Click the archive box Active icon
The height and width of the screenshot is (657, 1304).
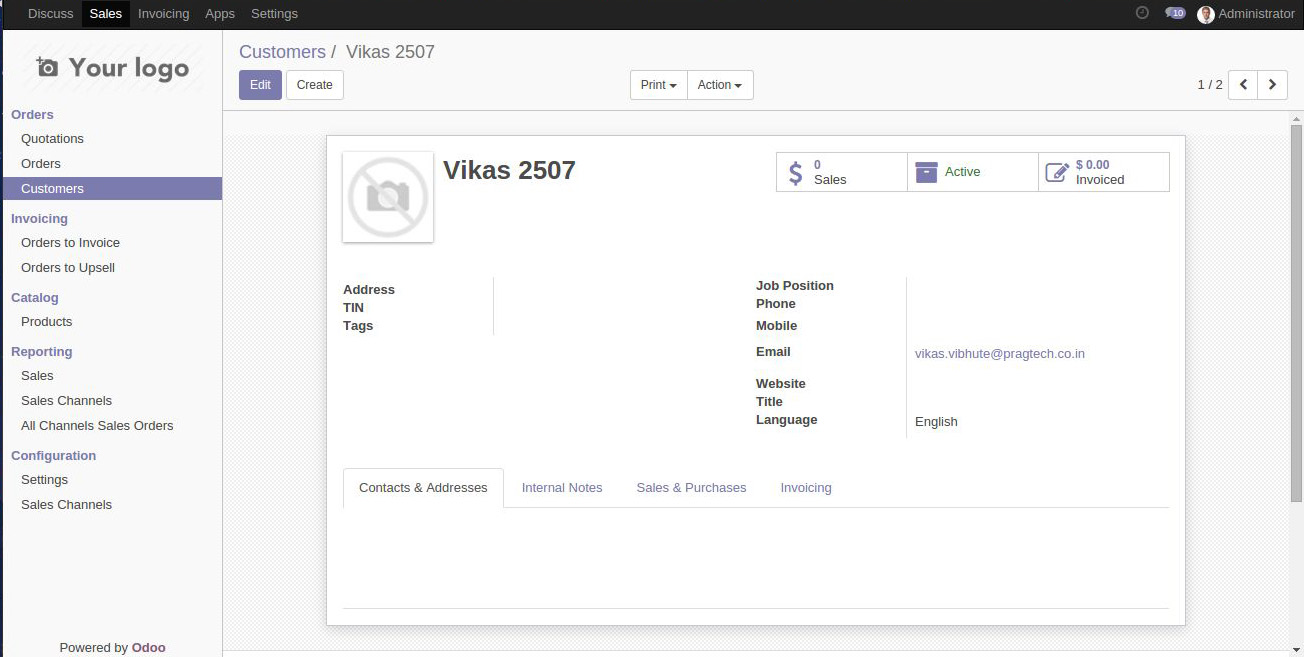click(926, 172)
